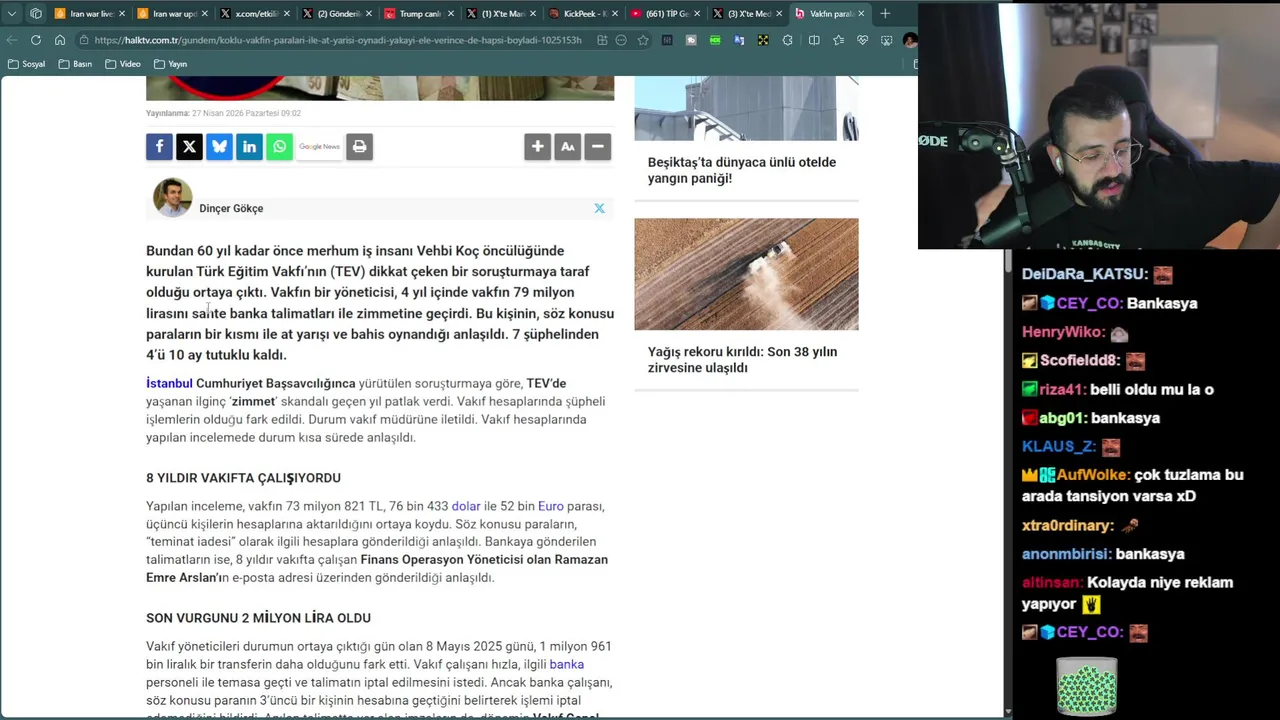
Task: Click author Dinçer Gökçe photo
Action: pyautogui.click(x=172, y=197)
